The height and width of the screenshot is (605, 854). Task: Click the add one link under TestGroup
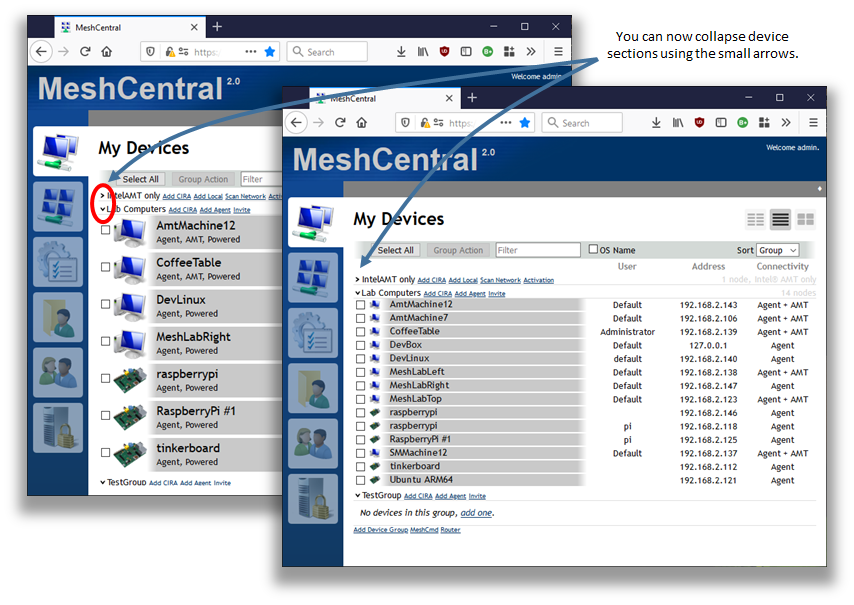pyautogui.click(x=476, y=511)
